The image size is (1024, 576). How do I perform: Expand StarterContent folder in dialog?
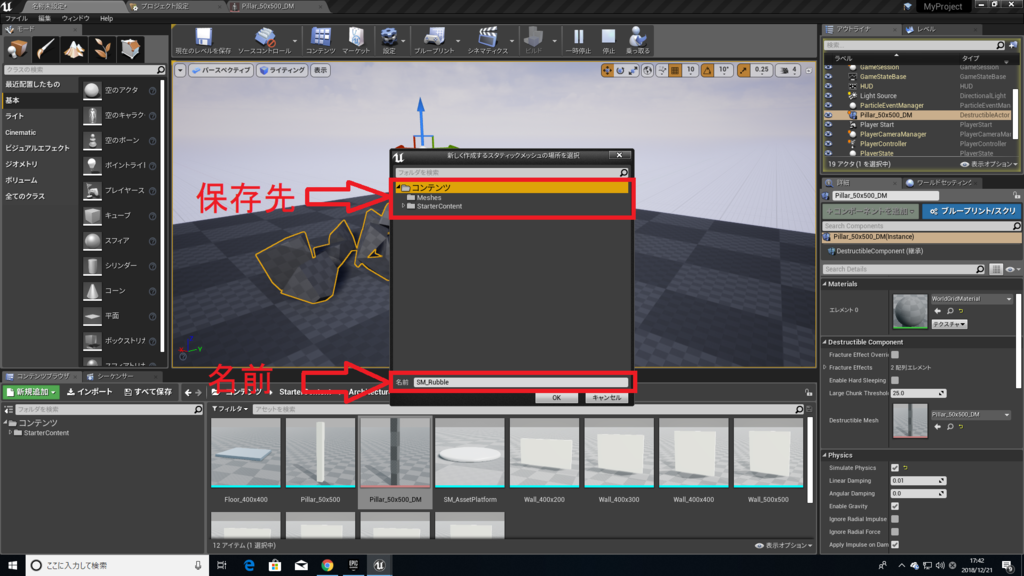[403, 206]
